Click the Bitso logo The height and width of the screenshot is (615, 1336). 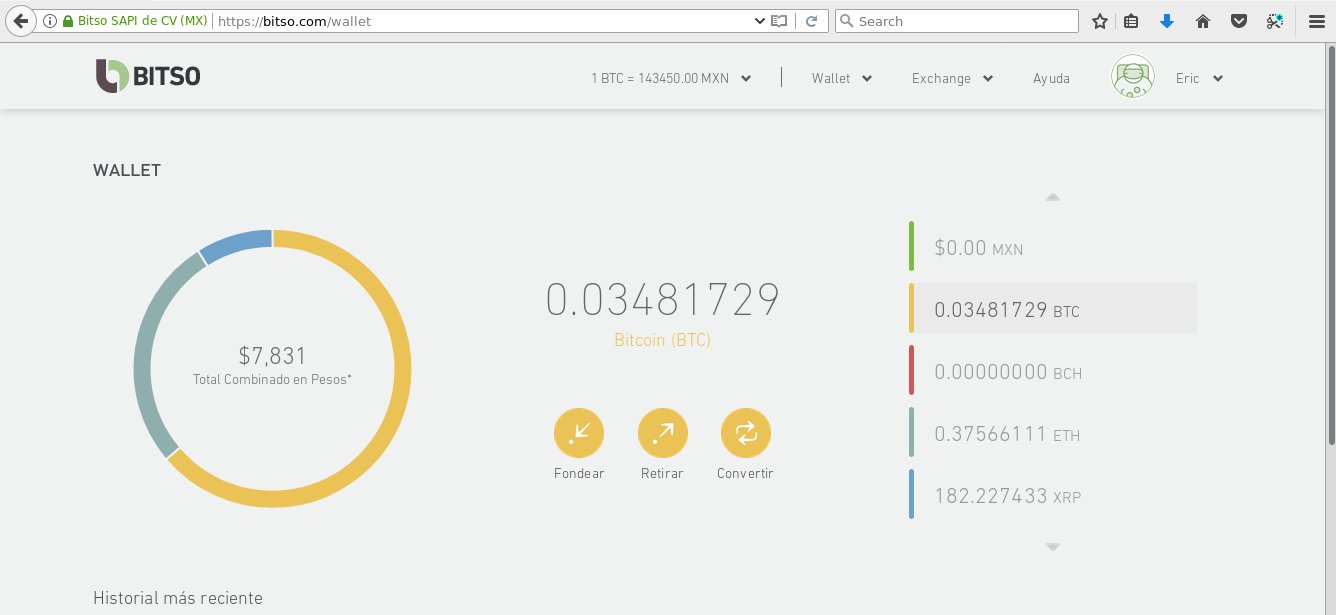pyautogui.click(x=148, y=77)
